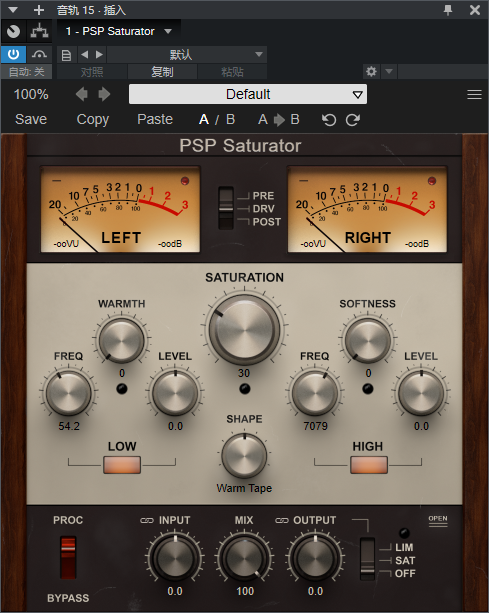Click Save in plugin toolbar
Screen dimensions: 489x613
[31, 119]
